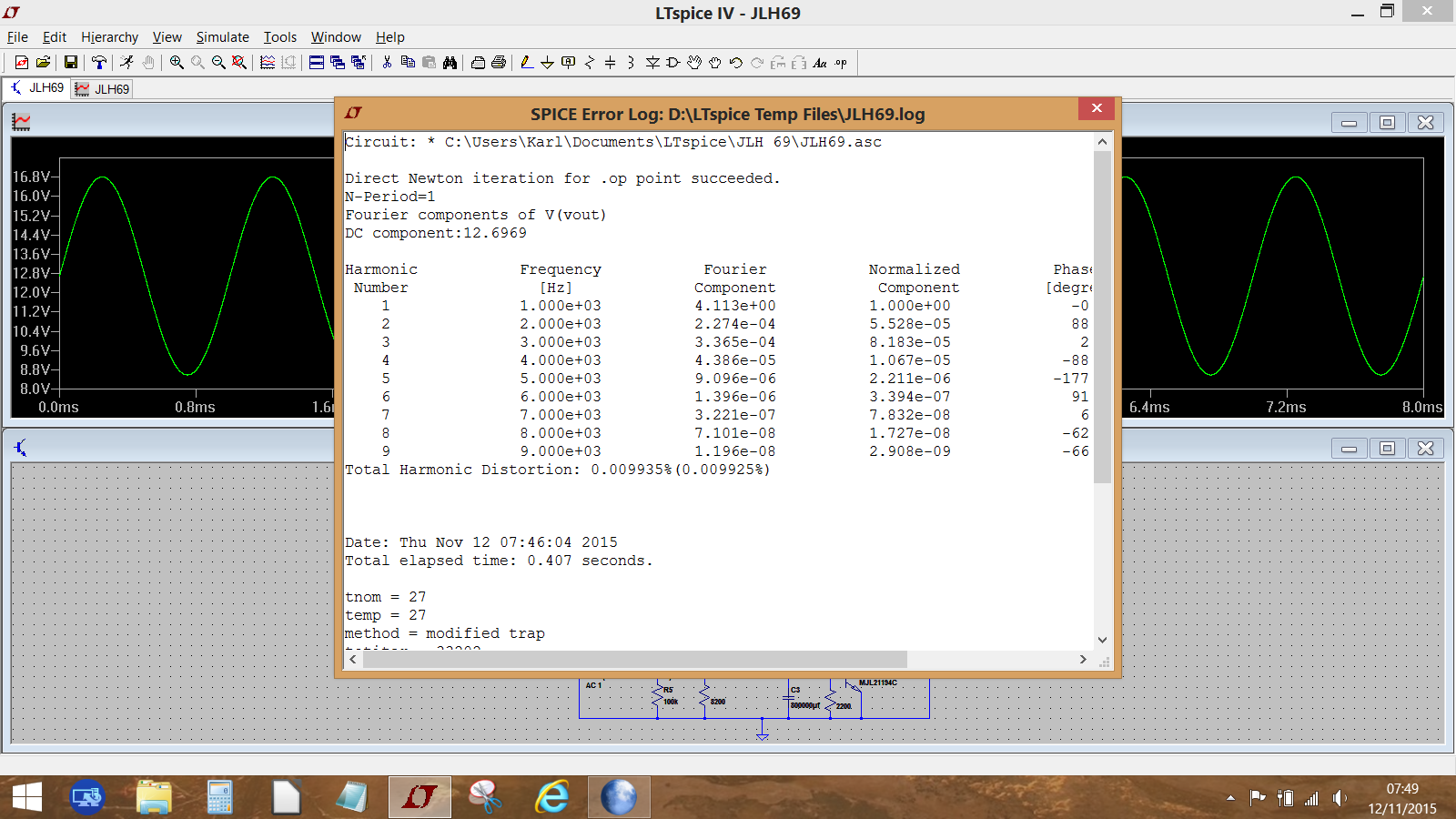
Task: Click the Pick Visible Traces icon
Action: point(268,63)
